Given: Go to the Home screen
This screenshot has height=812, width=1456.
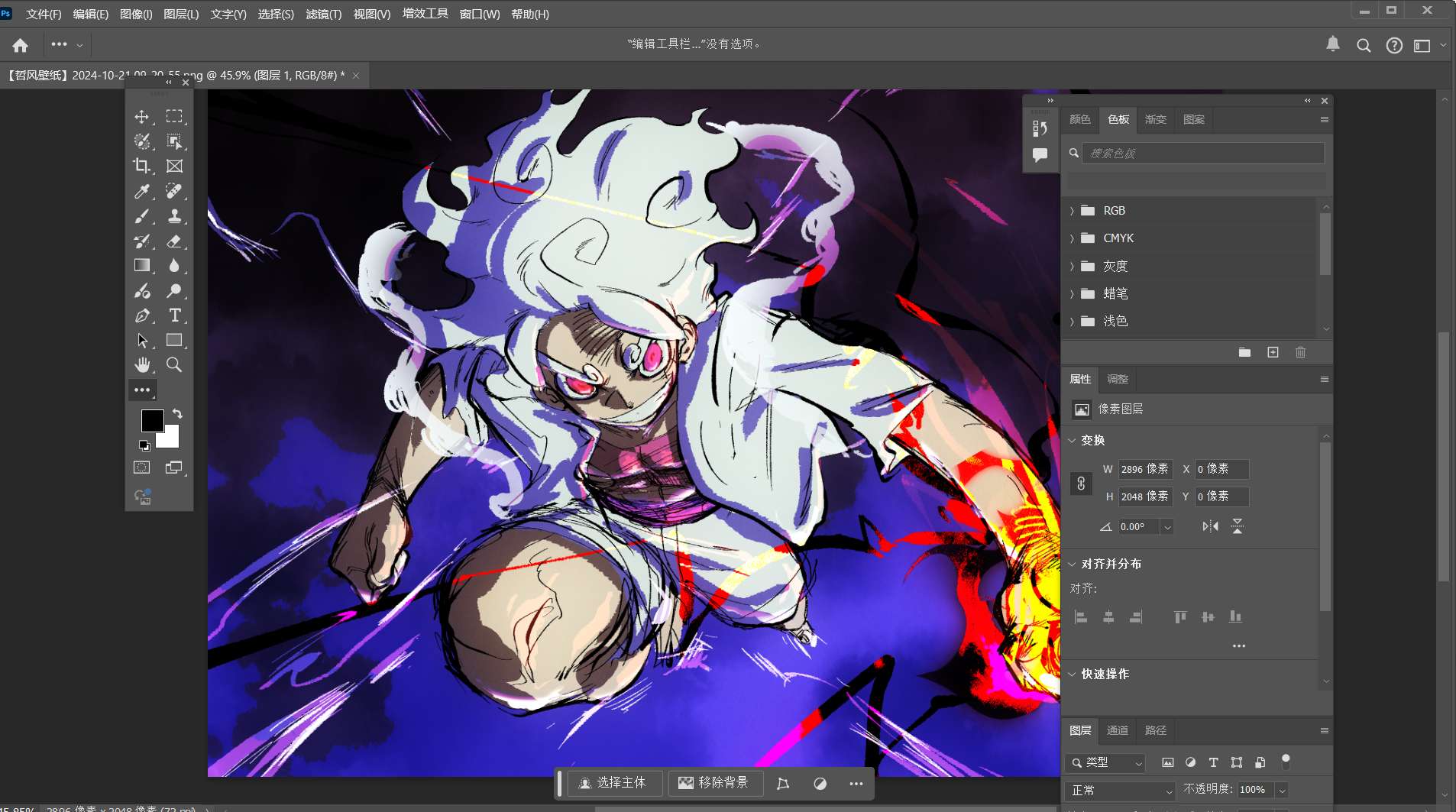Looking at the screenshot, I should click(x=21, y=45).
